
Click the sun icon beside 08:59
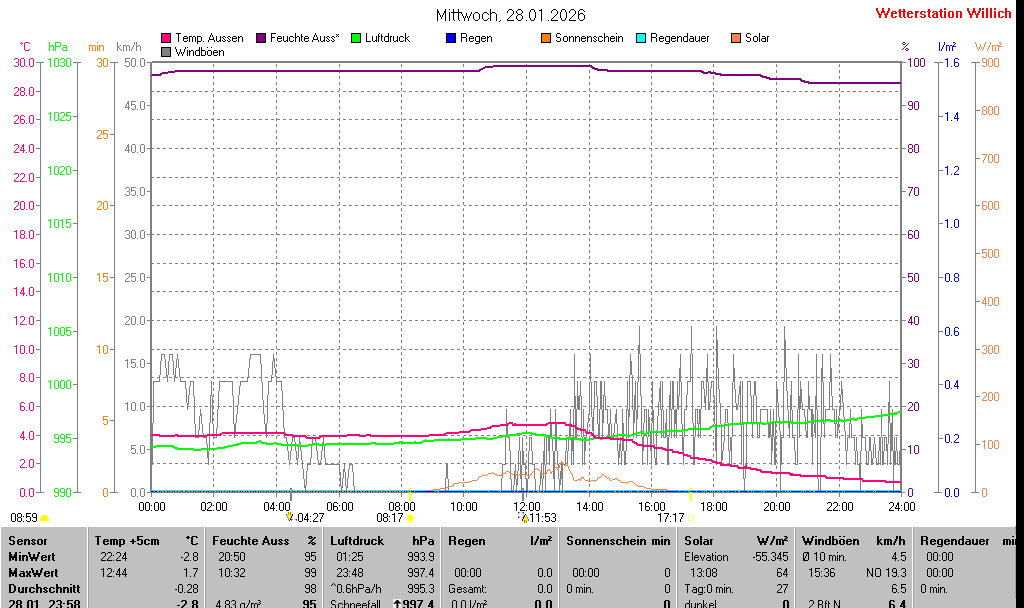(x=45, y=518)
